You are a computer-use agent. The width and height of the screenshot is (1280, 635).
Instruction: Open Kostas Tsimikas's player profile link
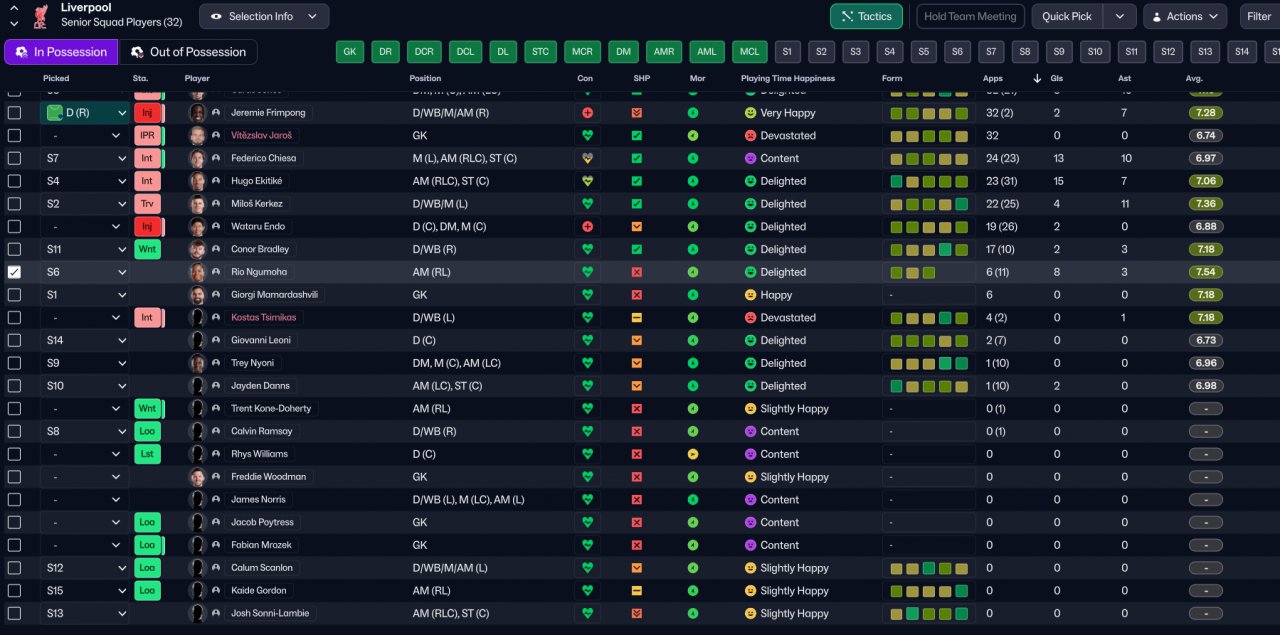[264, 318]
